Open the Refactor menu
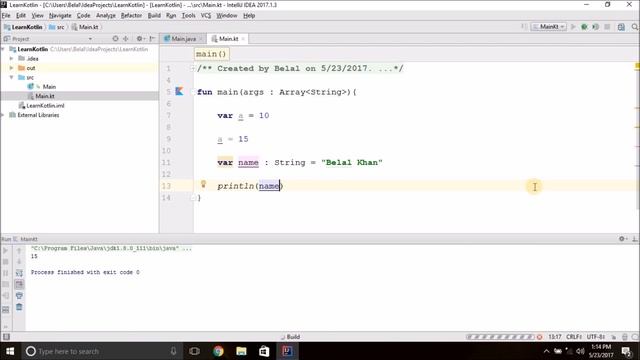640x360 pixels. tap(131, 16)
